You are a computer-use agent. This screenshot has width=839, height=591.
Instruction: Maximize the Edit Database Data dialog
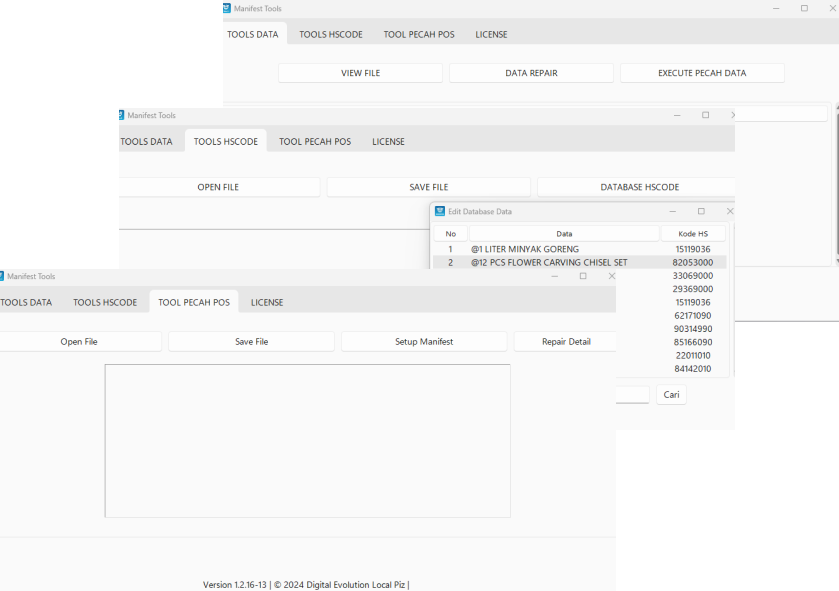tap(701, 211)
